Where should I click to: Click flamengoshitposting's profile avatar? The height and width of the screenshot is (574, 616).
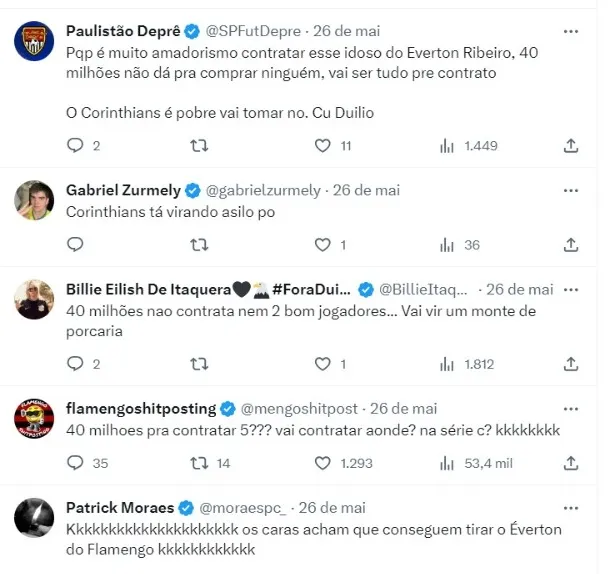click(x=34, y=419)
